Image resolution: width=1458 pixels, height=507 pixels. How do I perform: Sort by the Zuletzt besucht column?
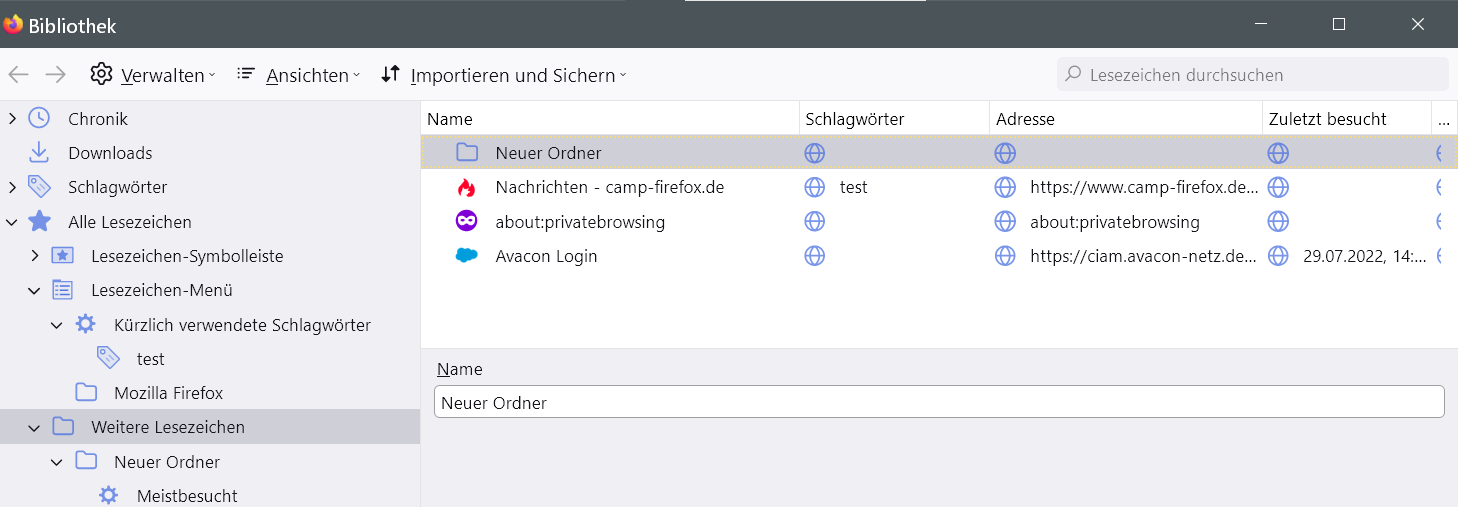click(1327, 119)
